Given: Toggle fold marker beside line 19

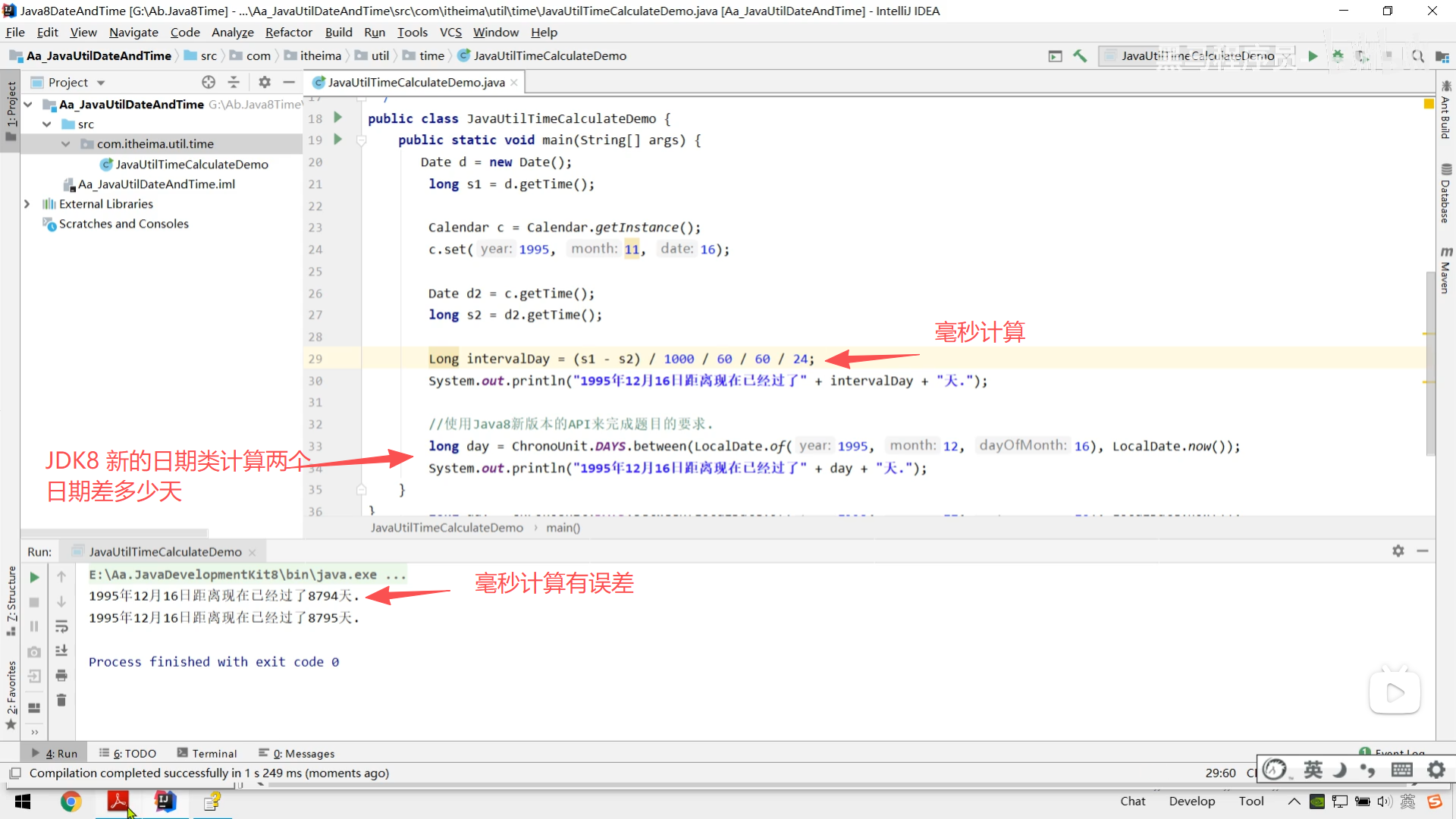Looking at the screenshot, I should coord(362,140).
